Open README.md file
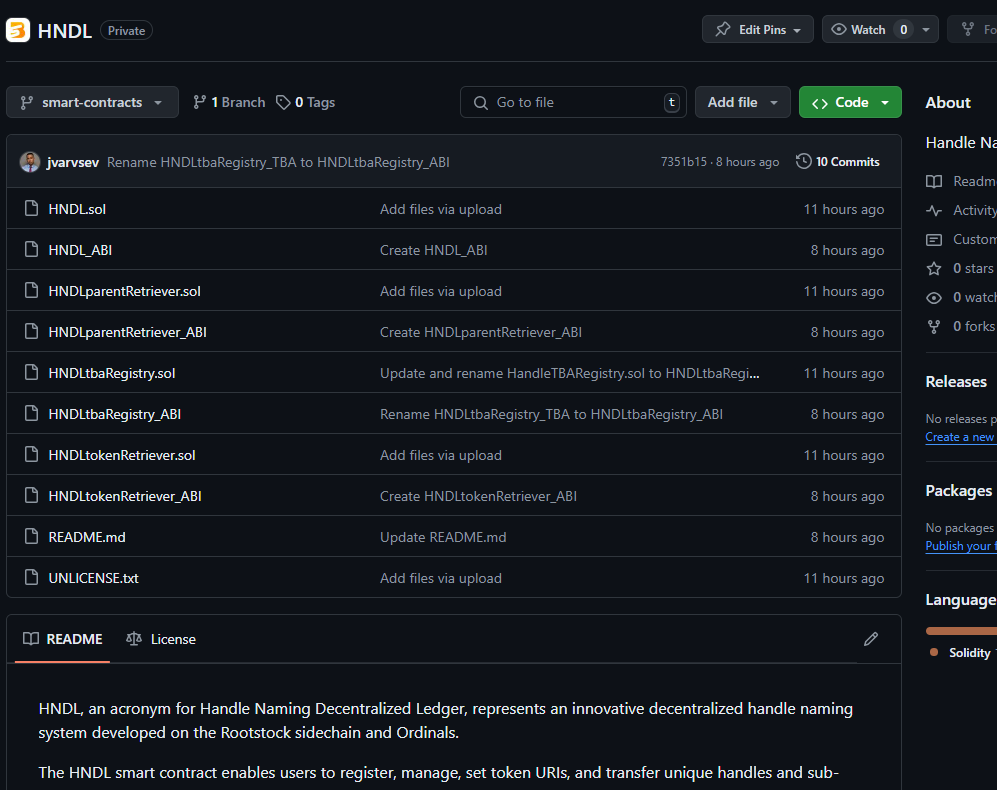Image resolution: width=997 pixels, height=790 pixels. coord(87,537)
